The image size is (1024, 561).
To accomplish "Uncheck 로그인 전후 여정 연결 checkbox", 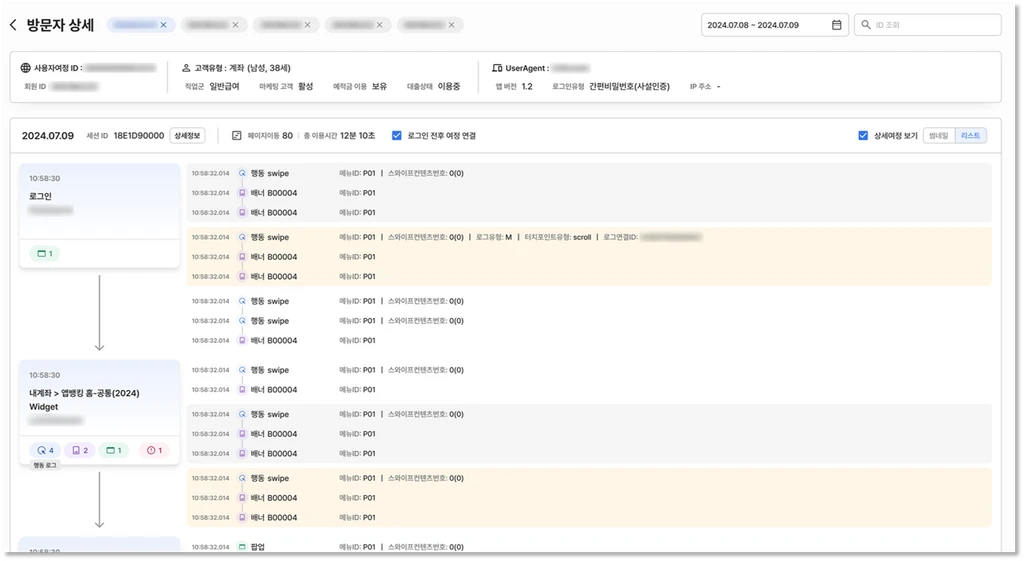I will click(x=397, y=135).
